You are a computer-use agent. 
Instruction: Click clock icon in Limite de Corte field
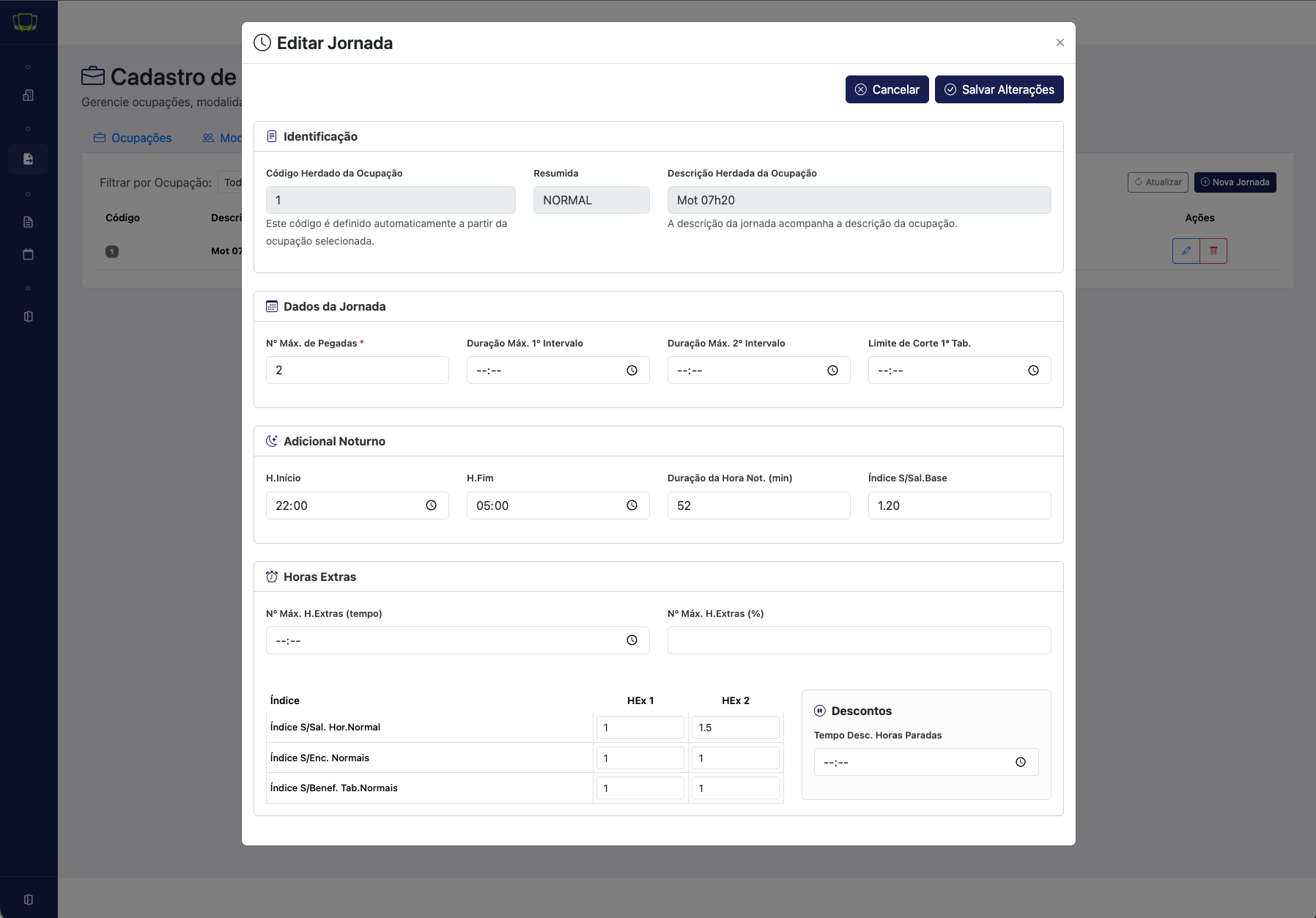pos(1033,371)
